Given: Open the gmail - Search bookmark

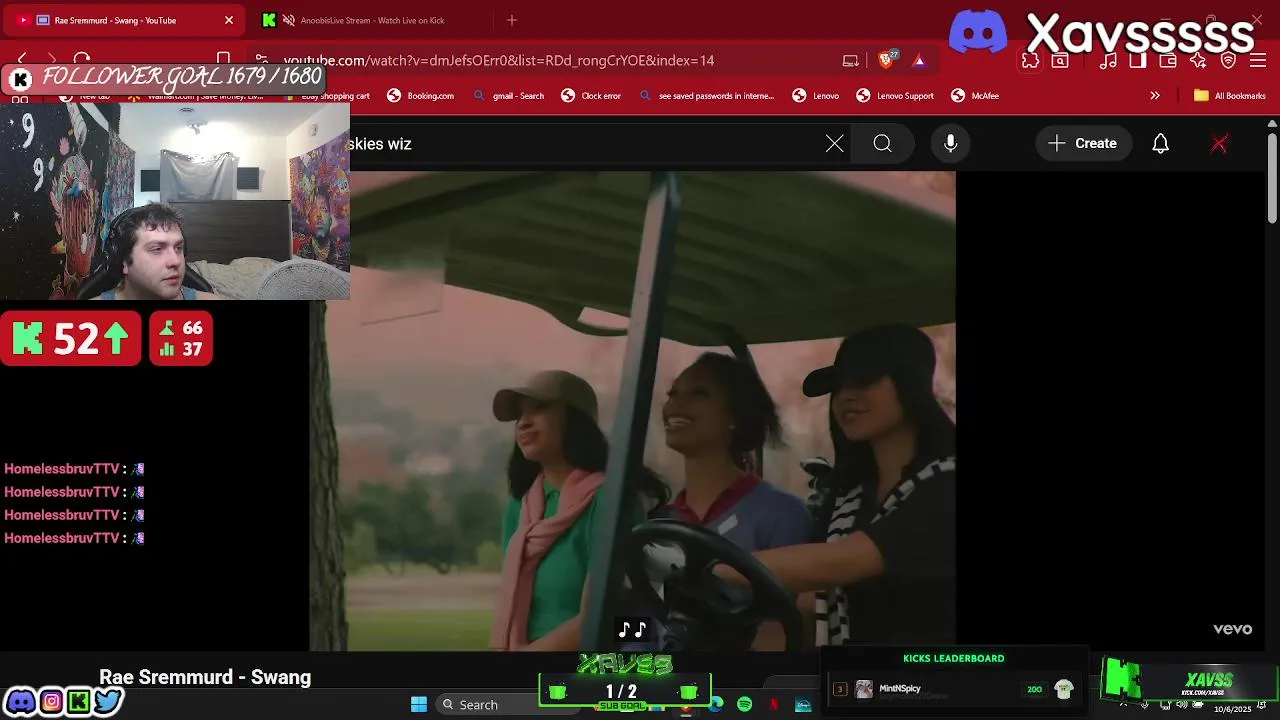Looking at the screenshot, I should click(x=509, y=96).
